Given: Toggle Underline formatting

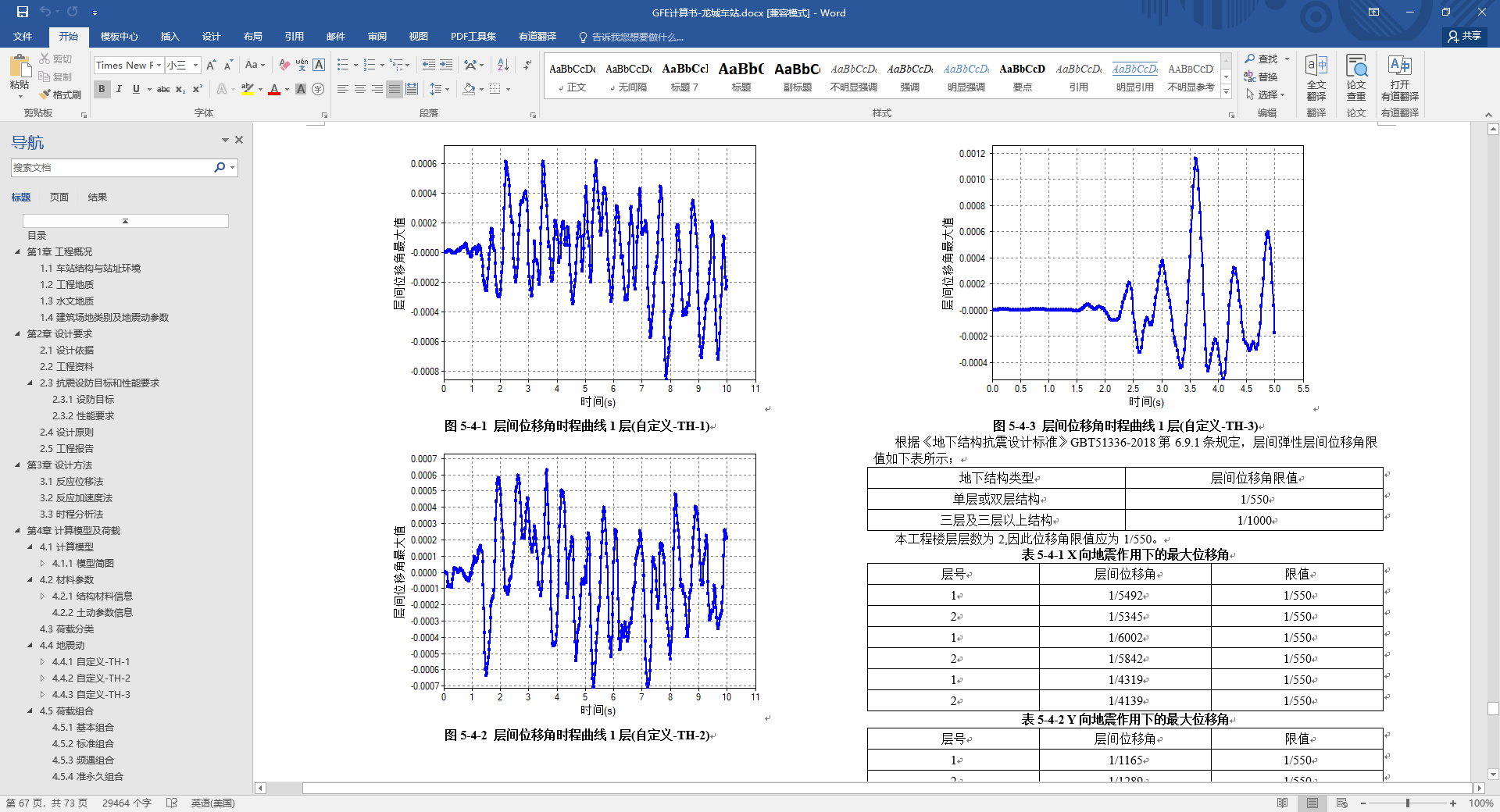Looking at the screenshot, I should pyautogui.click(x=136, y=89).
